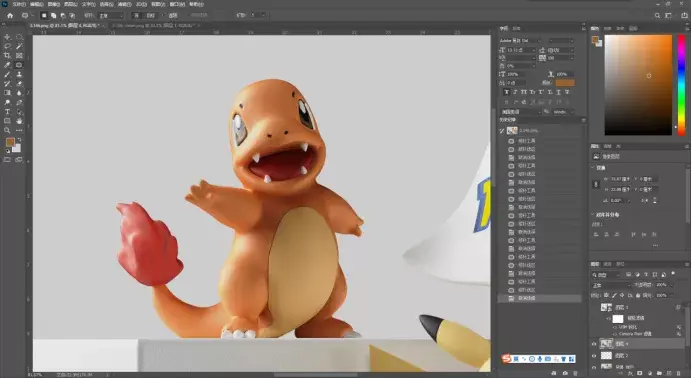Select the Clone Stamp tool
Image resolution: width=692 pixels, height=378 pixels.
[19, 74]
